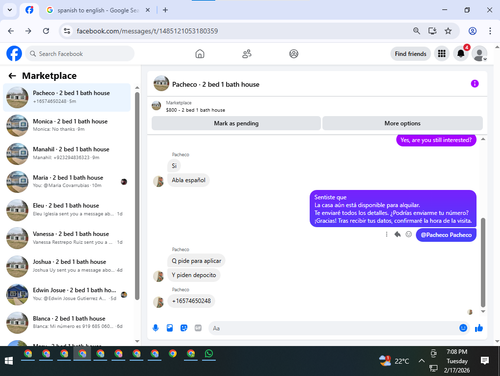Open a new browser tab
This screenshot has width=500, height=376.
click(165, 10)
